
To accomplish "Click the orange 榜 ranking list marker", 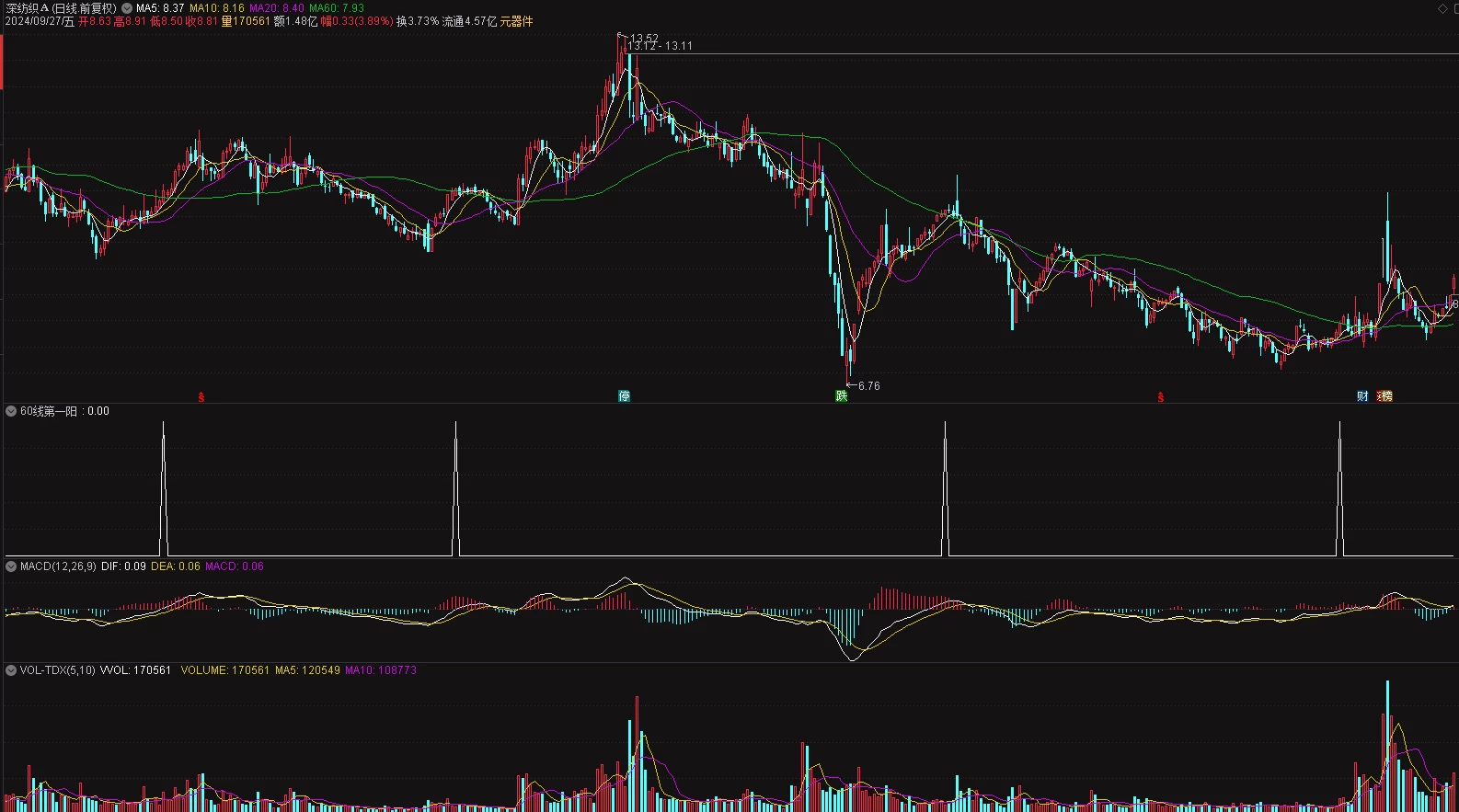I will [1385, 396].
